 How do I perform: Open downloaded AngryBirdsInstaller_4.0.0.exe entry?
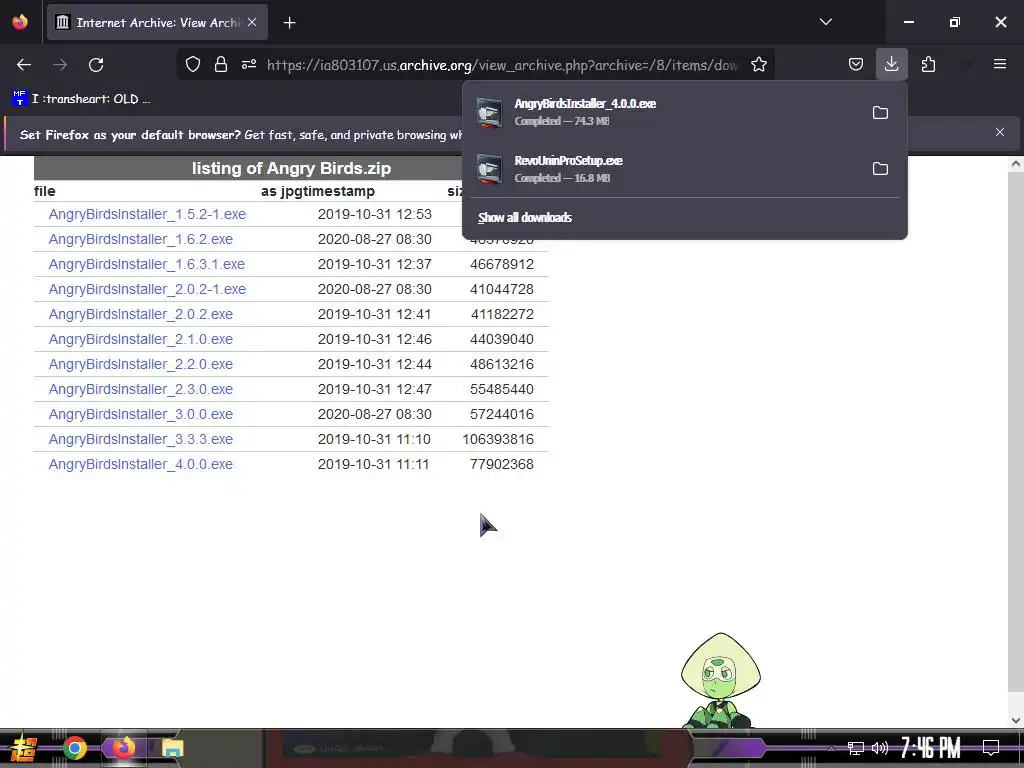point(666,112)
